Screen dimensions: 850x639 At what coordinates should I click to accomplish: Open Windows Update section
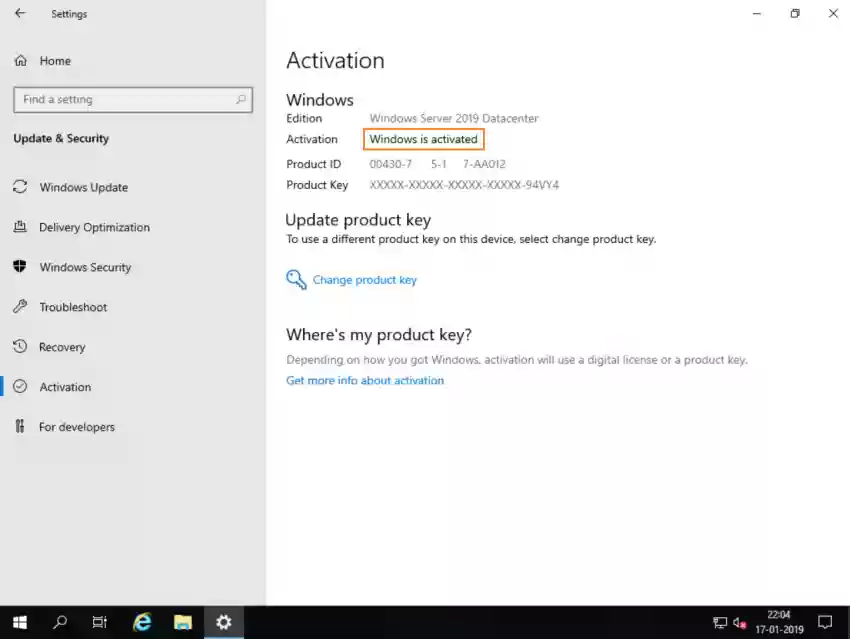[83, 188]
